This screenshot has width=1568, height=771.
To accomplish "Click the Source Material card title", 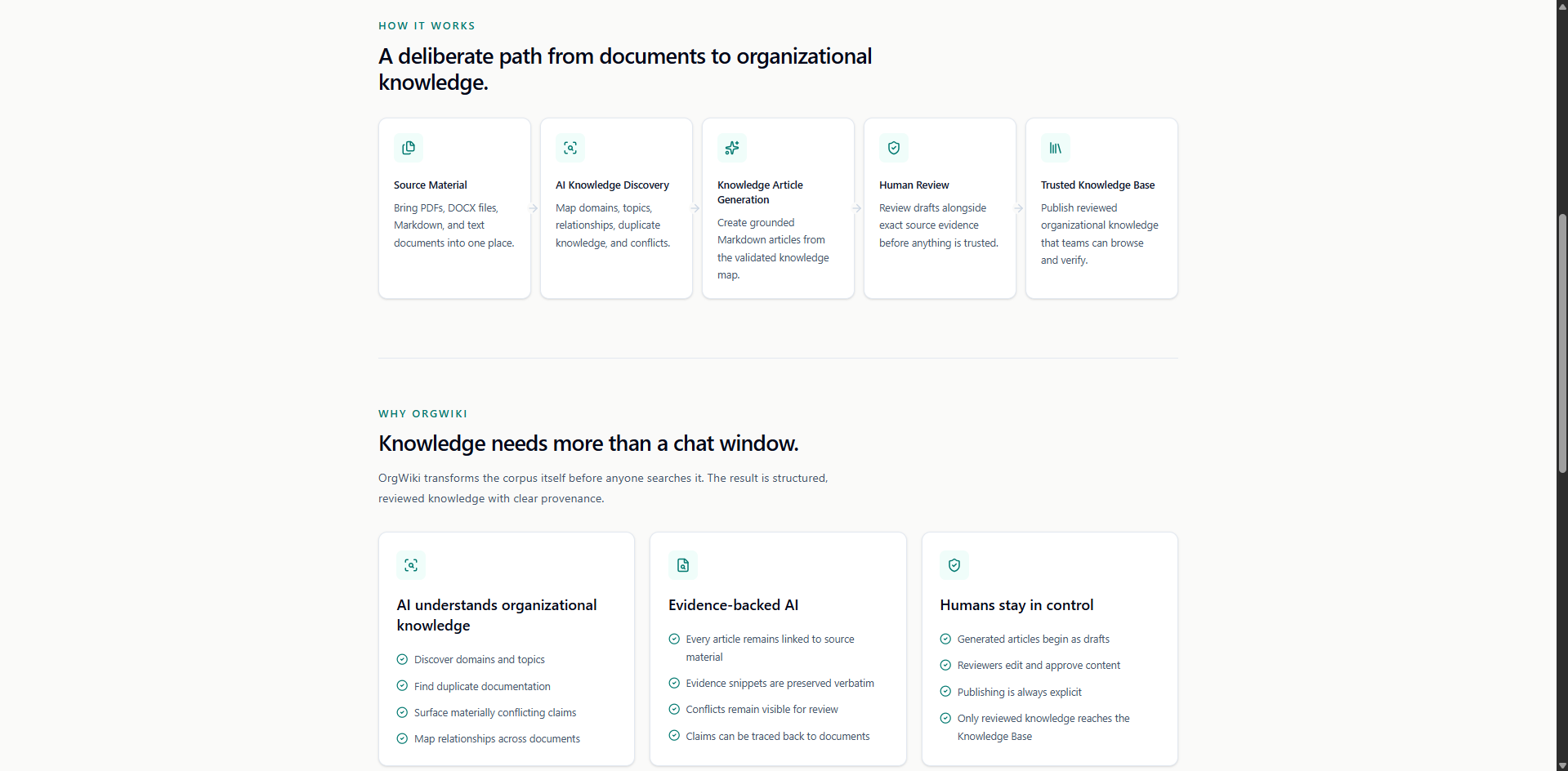I will pos(431,185).
